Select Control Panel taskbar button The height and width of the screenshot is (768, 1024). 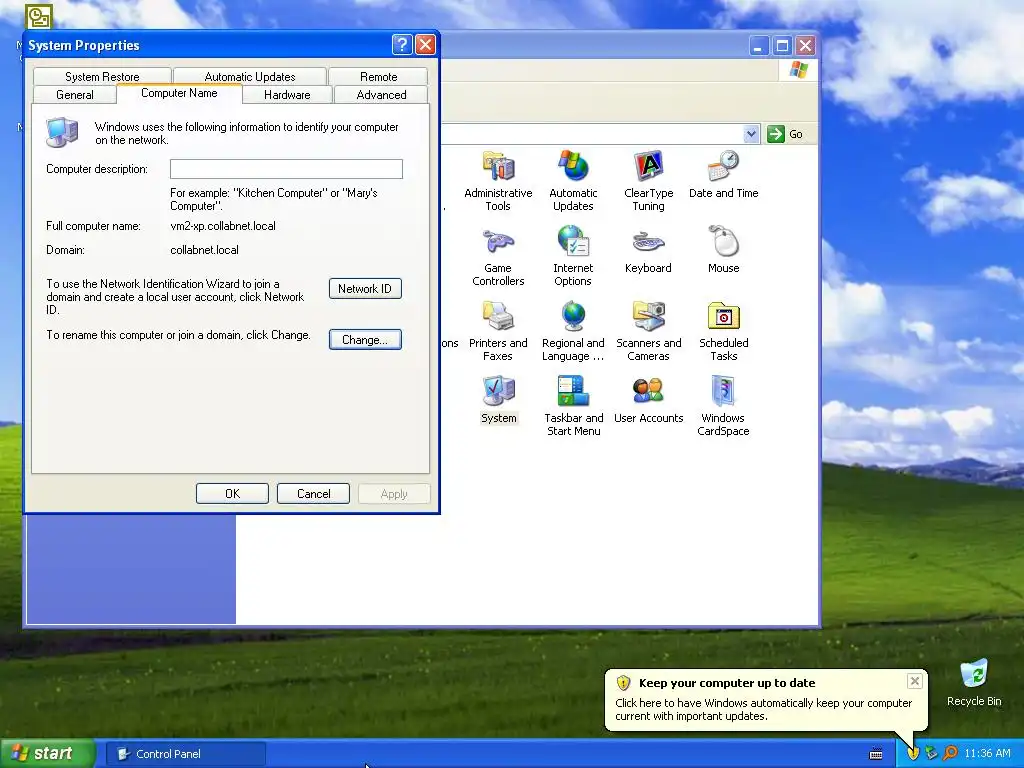click(x=185, y=754)
